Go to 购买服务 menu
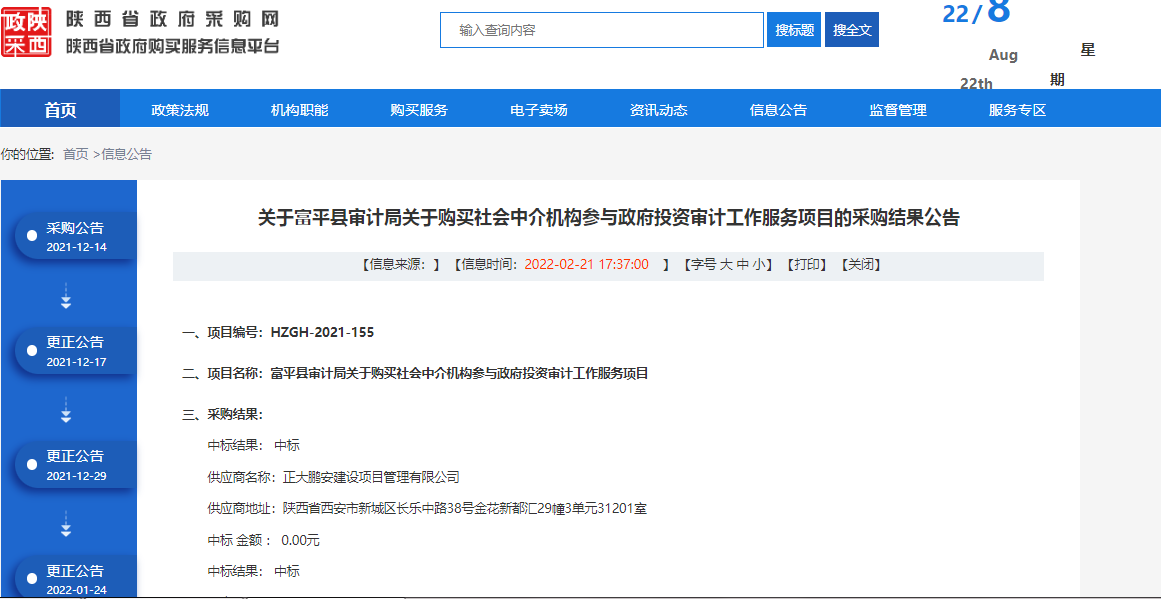This screenshot has width=1161, height=599. [419, 110]
